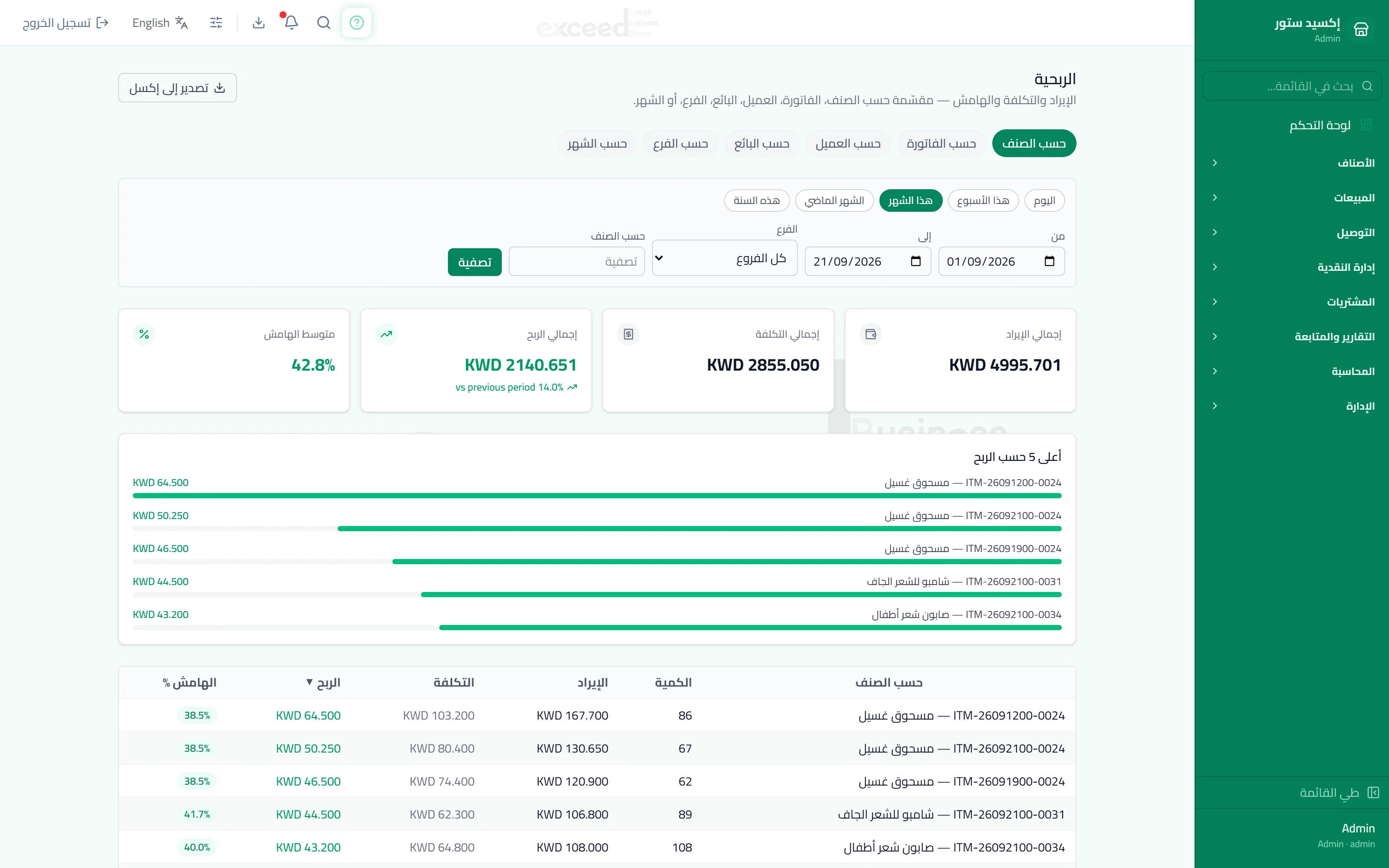Expand إدارة النقدية sidebar section
Viewport: 1389px width, 868px height.
tap(1293, 267)
